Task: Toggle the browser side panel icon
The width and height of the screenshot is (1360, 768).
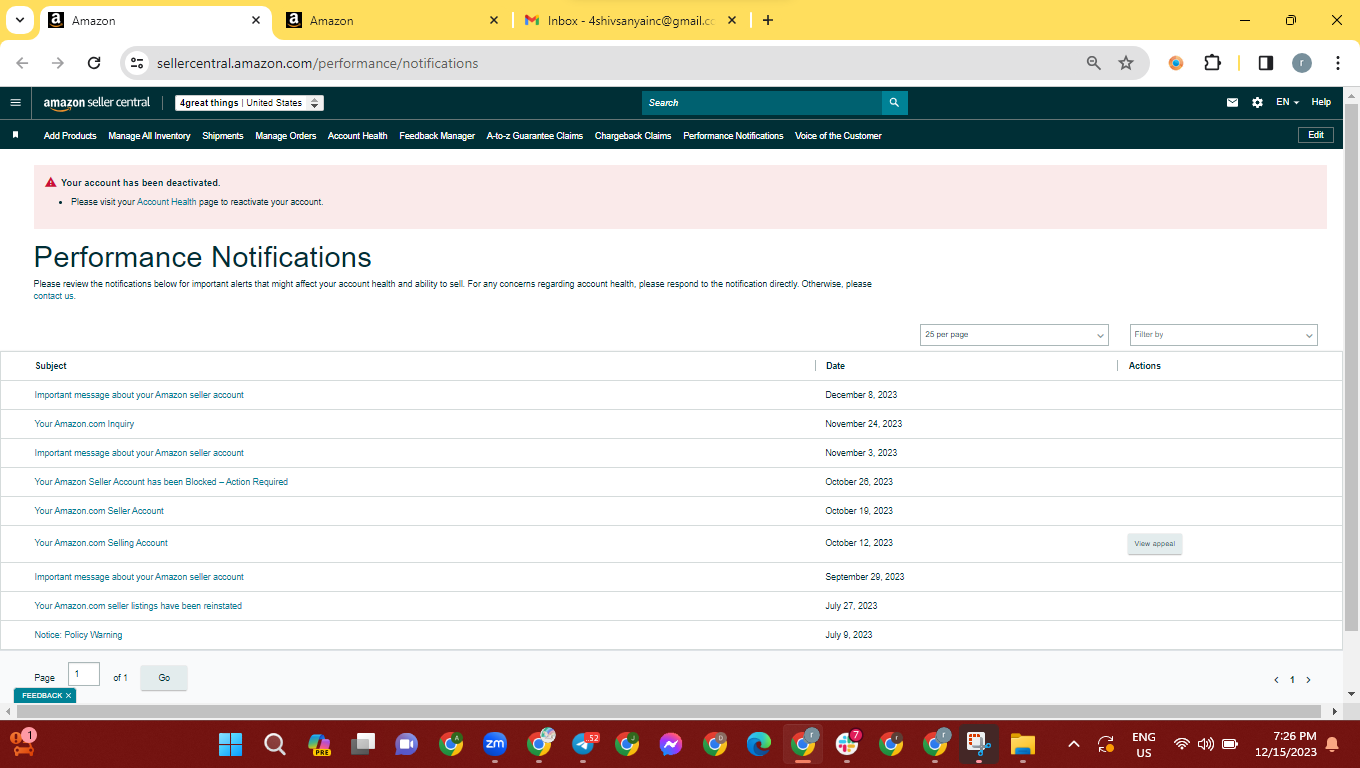Action: pyautogui.click(x=1265, y=63)
